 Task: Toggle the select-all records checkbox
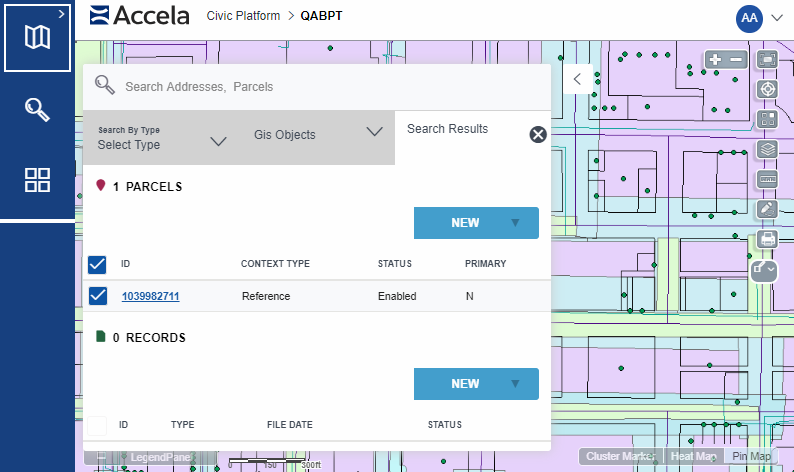[x=97, y=425]
